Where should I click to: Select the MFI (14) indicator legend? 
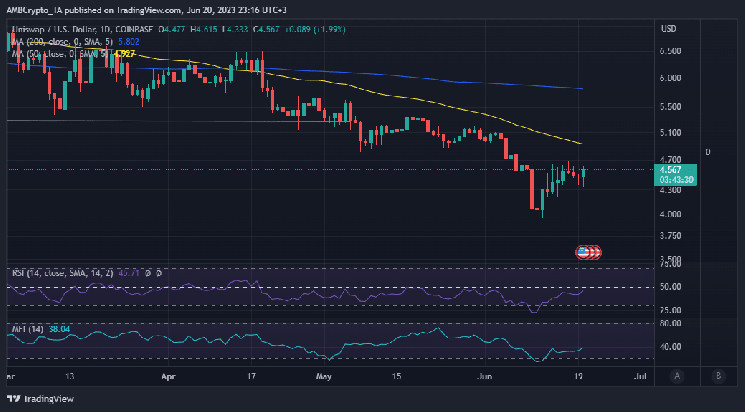pyautogui.click(x=28, y=329)
